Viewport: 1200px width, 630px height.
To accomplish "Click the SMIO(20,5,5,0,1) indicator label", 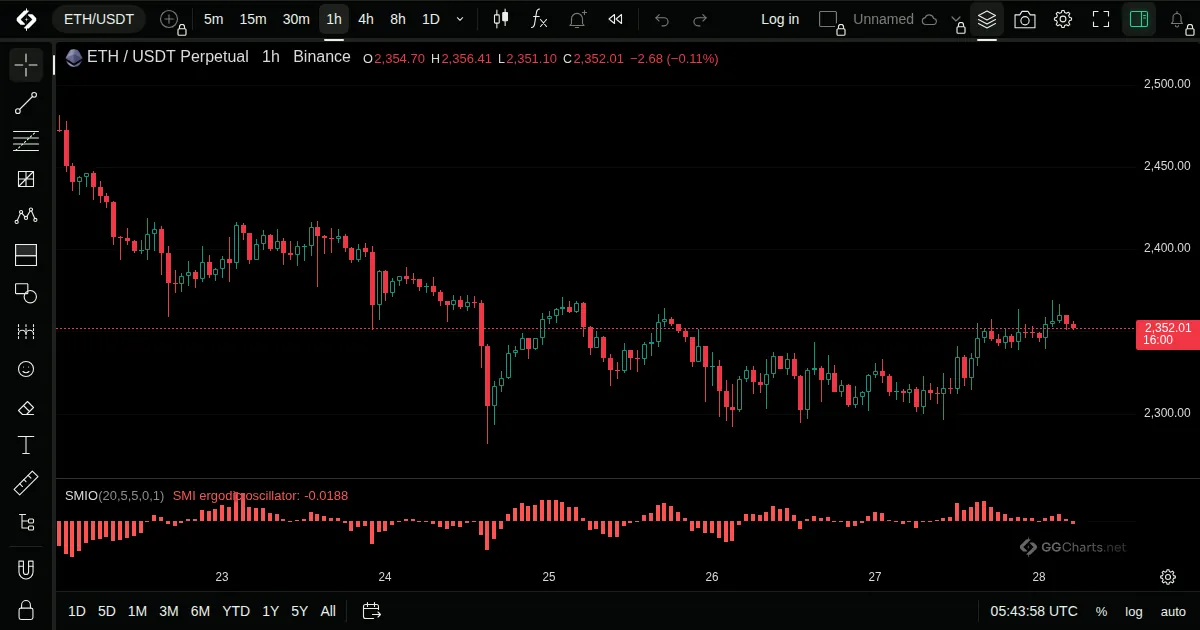I will tap(115, 495).
